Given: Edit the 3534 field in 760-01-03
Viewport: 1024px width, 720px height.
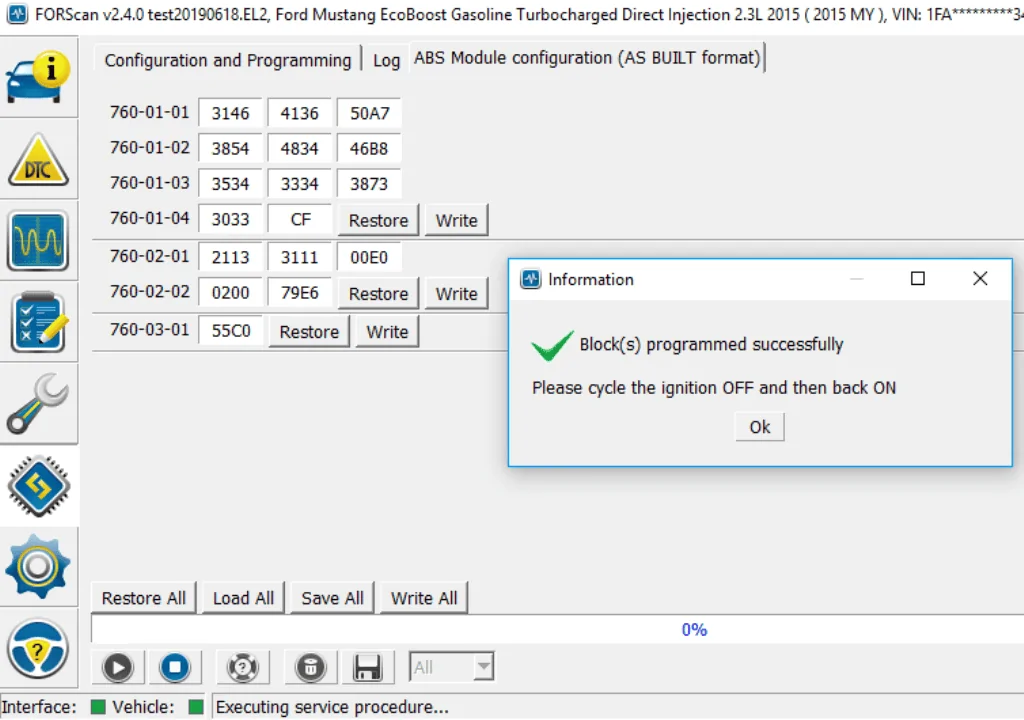Looking at the screenshot, I should (231, 184).
